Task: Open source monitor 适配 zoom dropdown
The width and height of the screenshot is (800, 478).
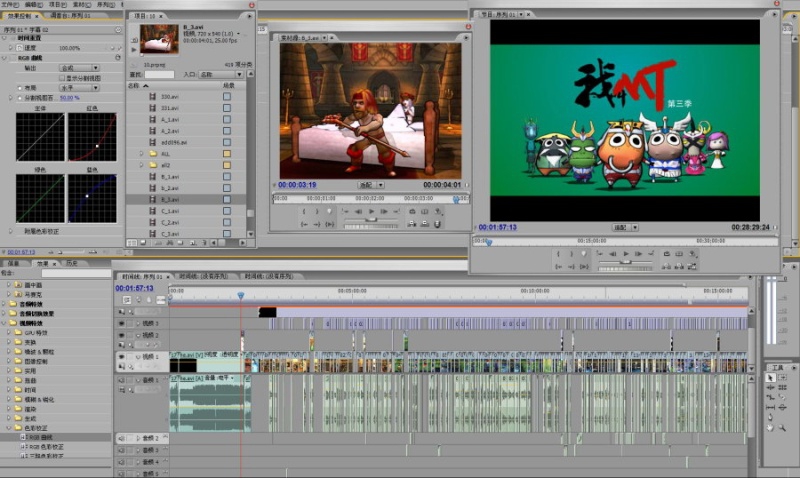Action: [371, 185]
